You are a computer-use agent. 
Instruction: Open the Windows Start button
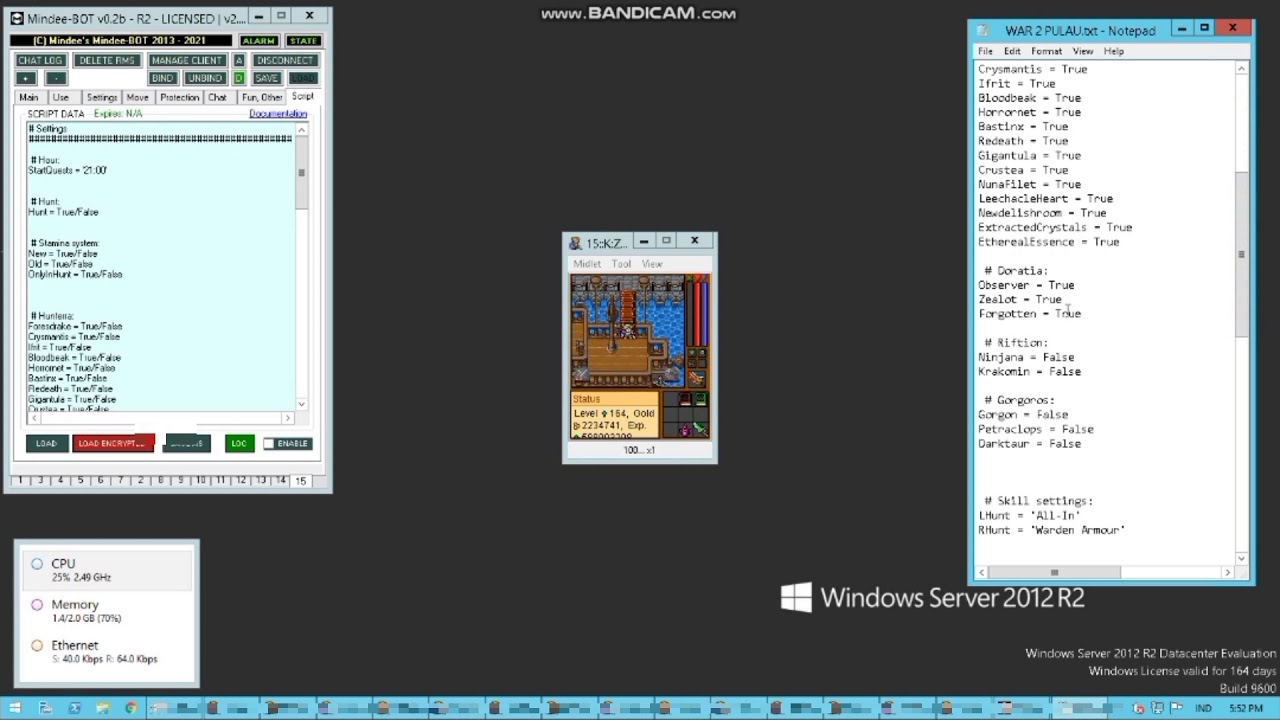coord(15,708)
